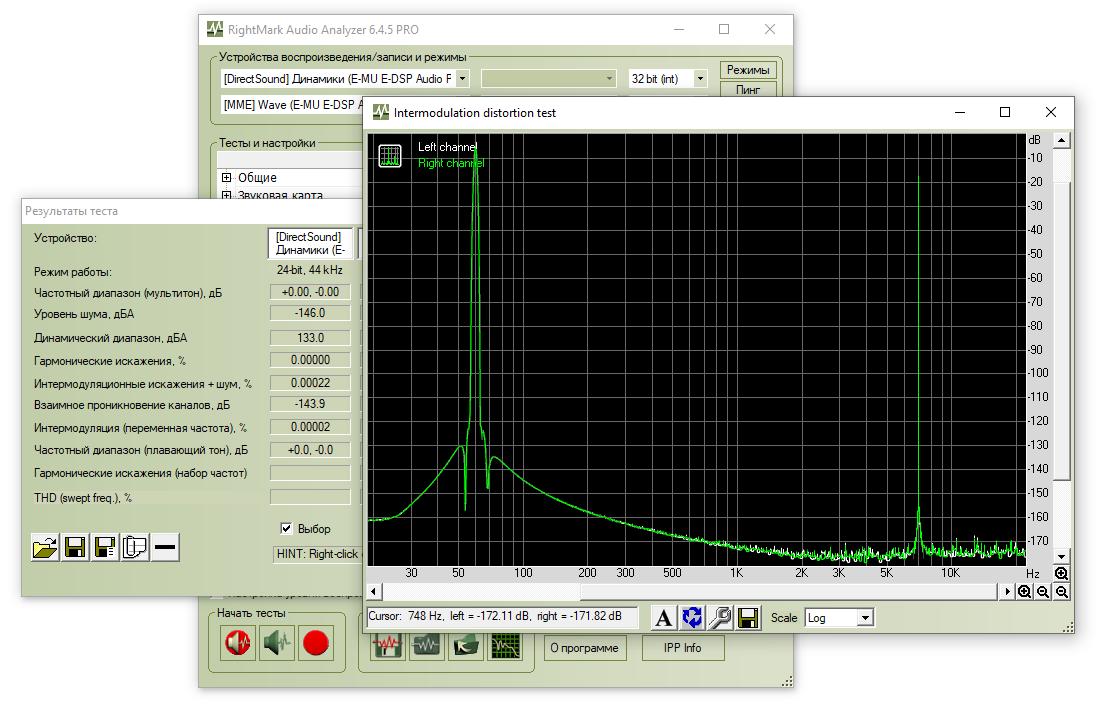Select the crosstalk value -143.9
Screen dimensions: 1104x708
coord(310,404)
